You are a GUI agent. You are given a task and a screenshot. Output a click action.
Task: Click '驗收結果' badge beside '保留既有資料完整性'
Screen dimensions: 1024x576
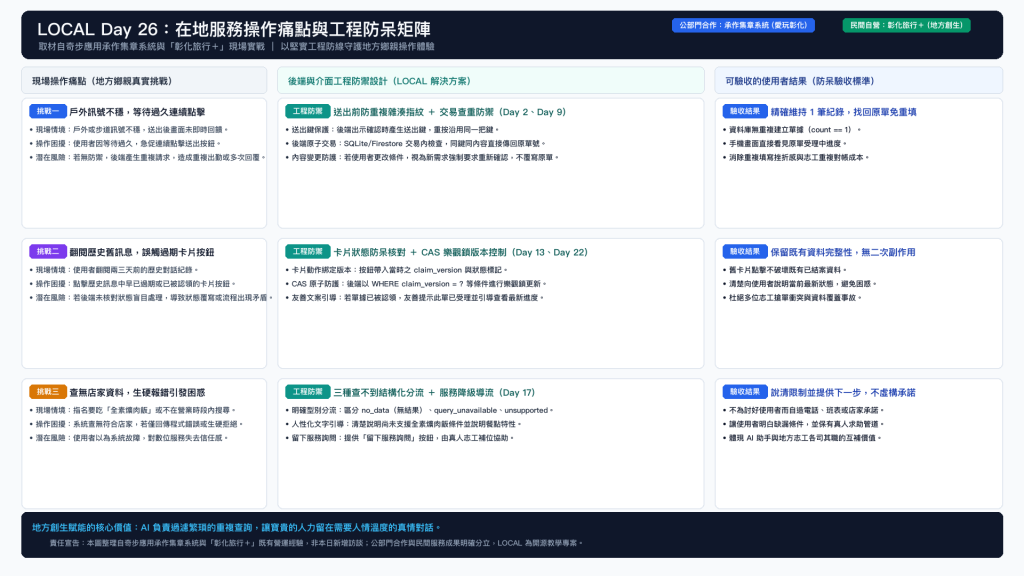745,251
